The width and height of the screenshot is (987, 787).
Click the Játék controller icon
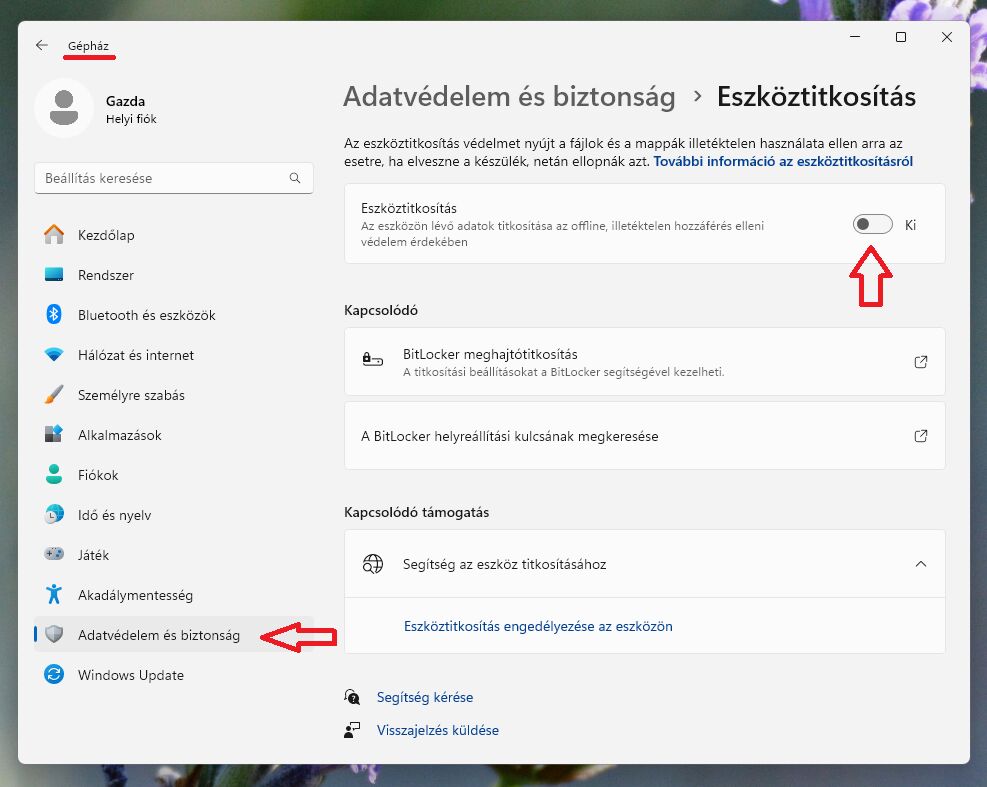[x=54, y=554]
